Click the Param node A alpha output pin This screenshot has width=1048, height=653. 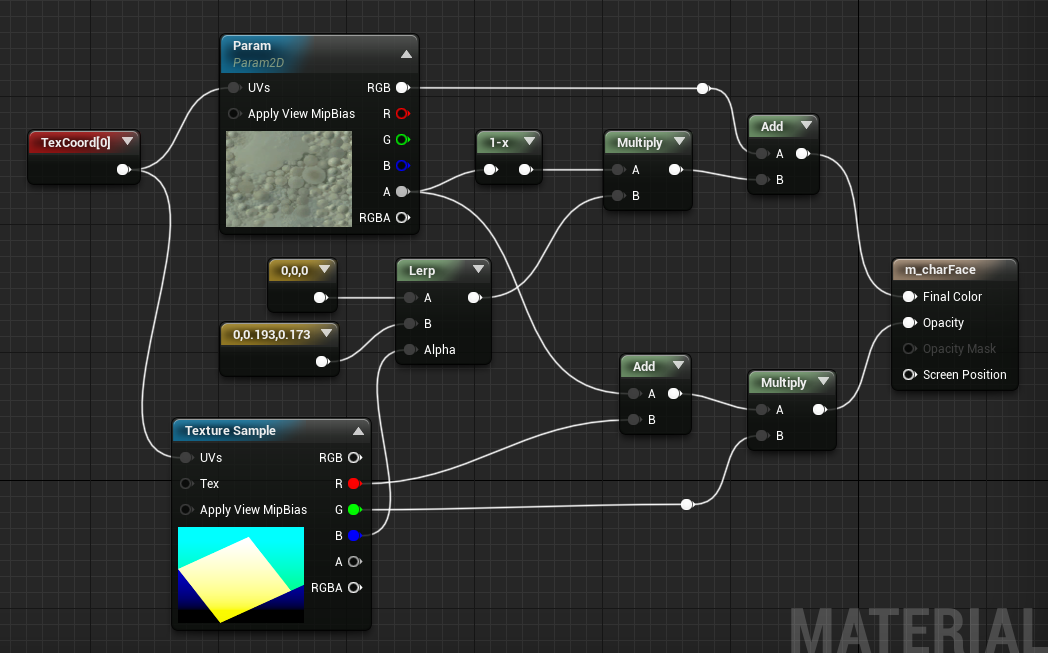[402, 192]
